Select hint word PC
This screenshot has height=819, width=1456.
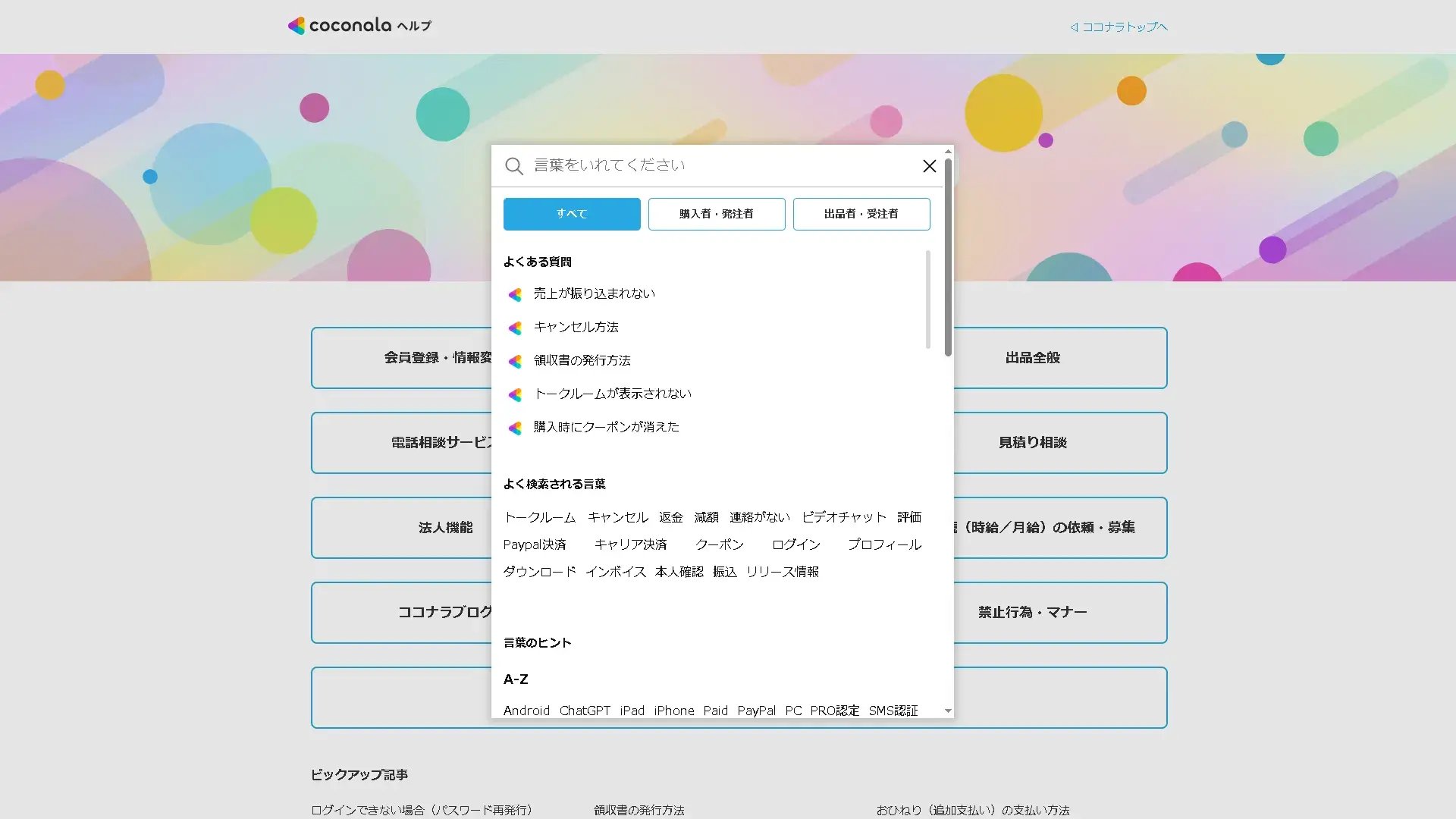click(793, 711)
